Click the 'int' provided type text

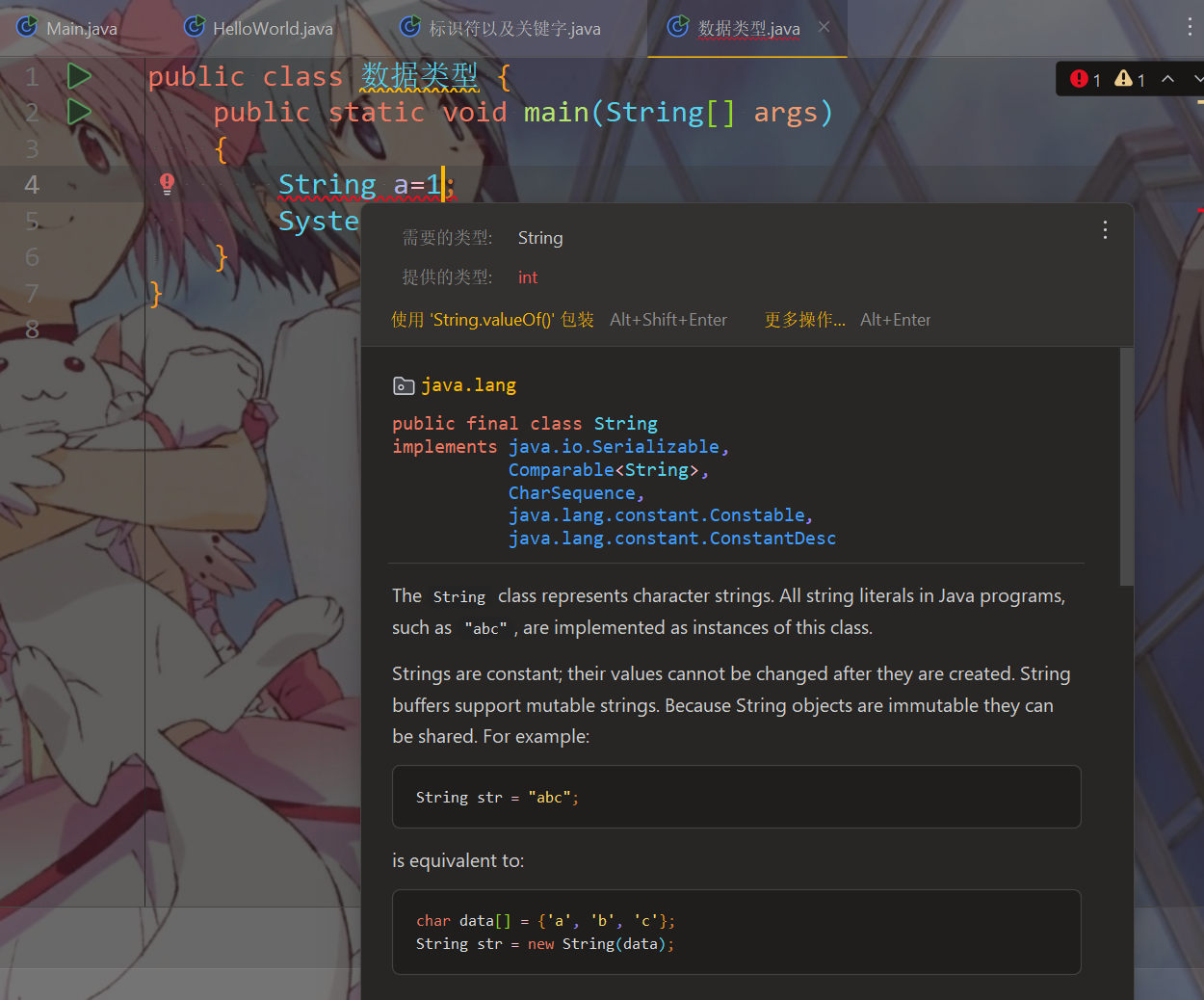click(x=528, y=277)
